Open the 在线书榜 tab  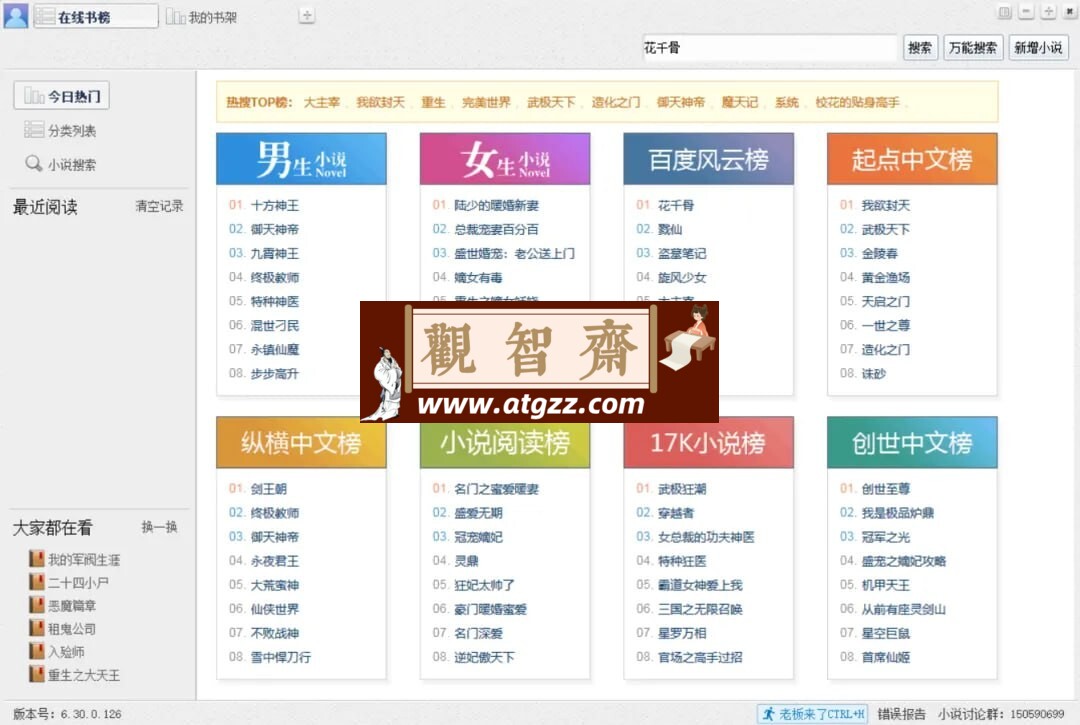[95, 17]
